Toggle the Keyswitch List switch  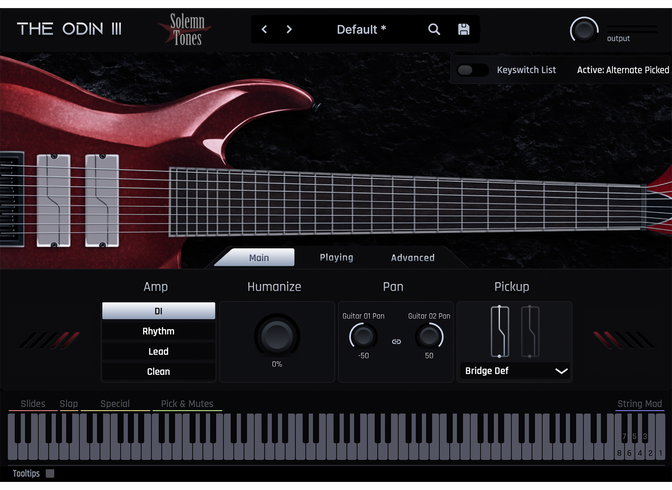(472, 70)
